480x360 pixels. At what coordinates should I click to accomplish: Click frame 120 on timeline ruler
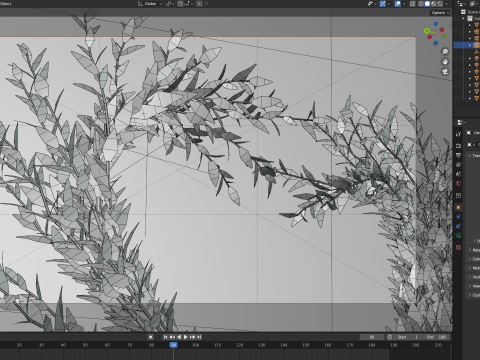239,345
